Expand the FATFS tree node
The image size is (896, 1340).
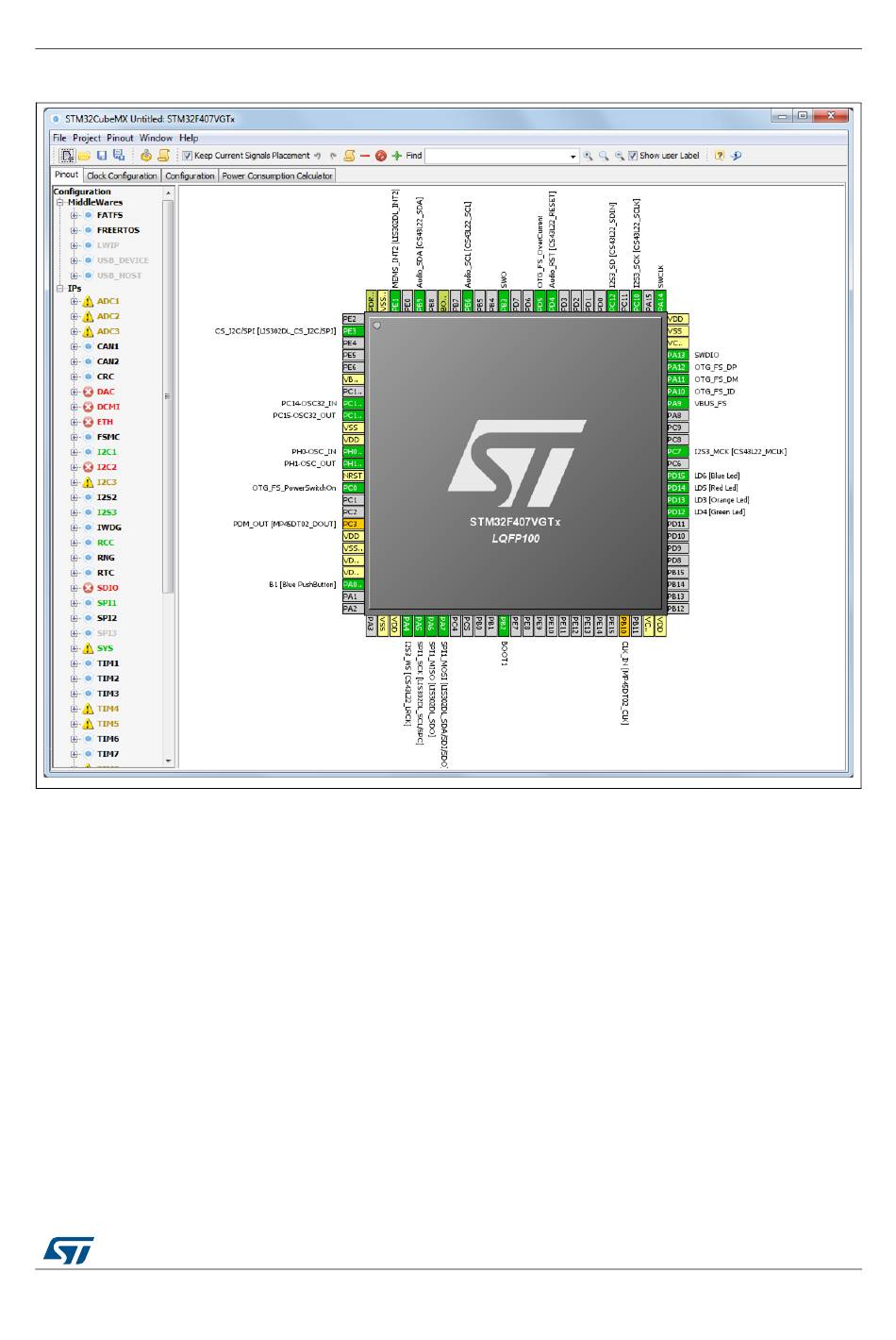(75, 216)
